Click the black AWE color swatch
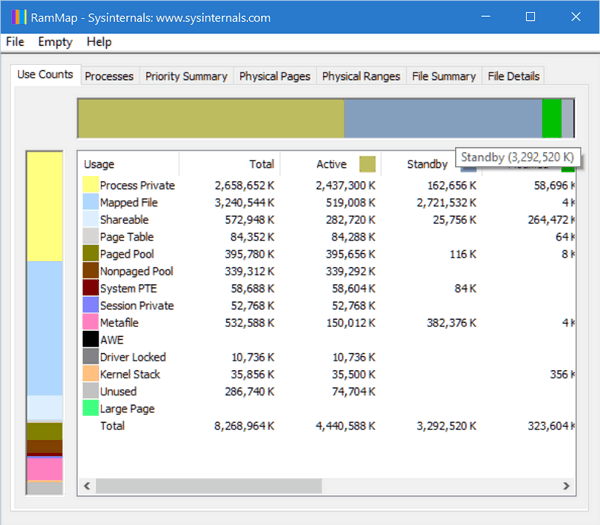 click(x=91, y=340)
